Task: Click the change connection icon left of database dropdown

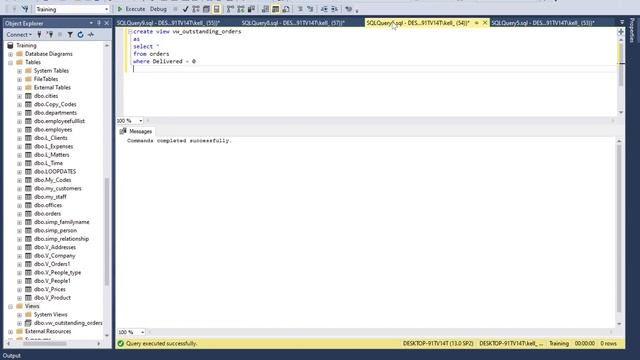Action: click(x=25, y=9)
